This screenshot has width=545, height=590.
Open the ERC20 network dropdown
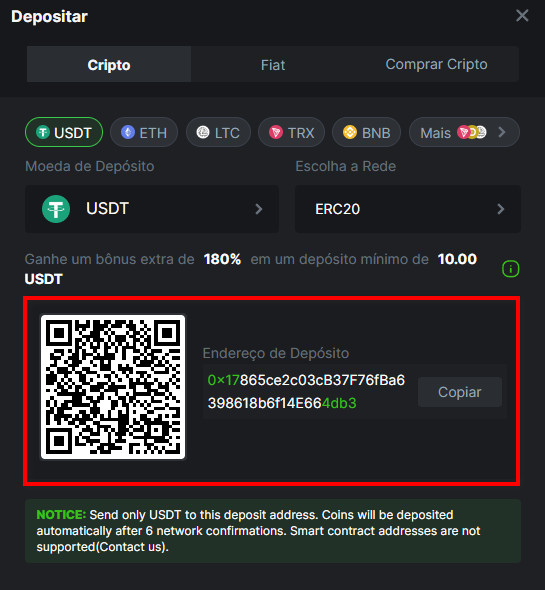(x=408, y=209)
